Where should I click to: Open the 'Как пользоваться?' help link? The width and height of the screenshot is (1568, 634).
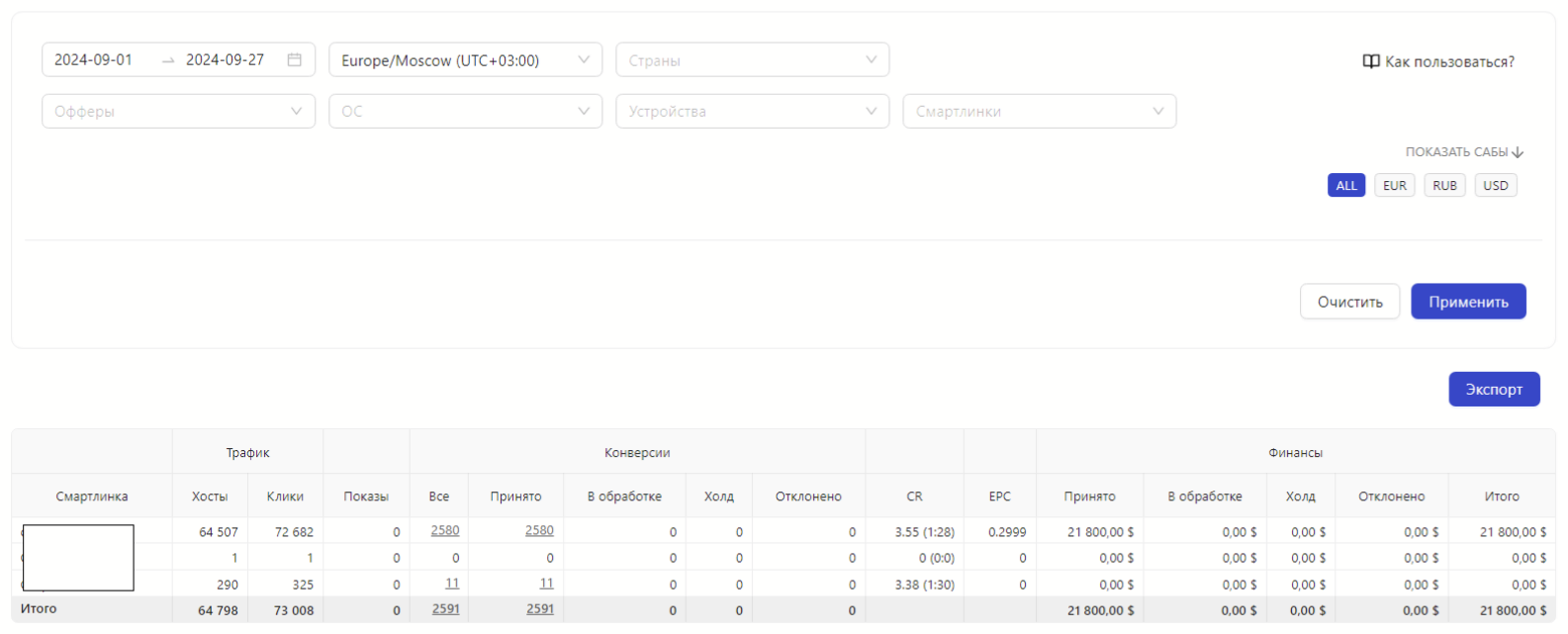point(1449,61)
